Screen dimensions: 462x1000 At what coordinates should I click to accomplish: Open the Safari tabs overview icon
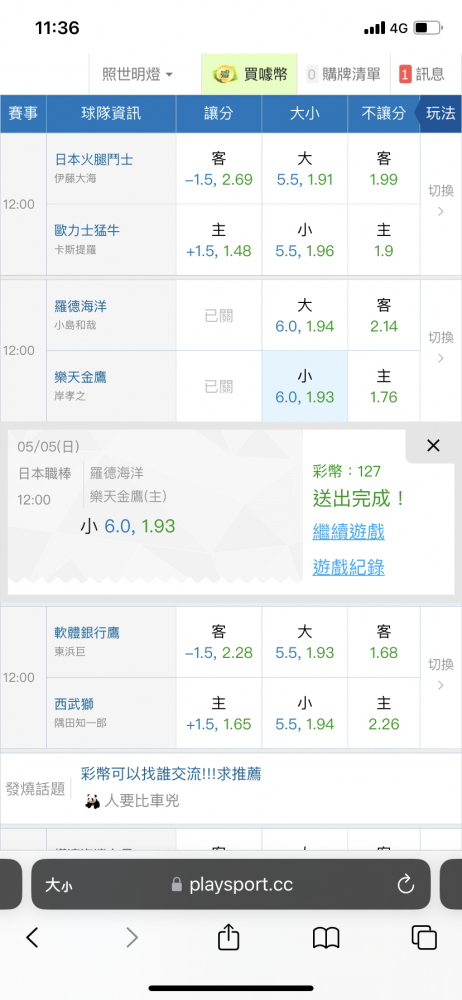click(424, 938)
